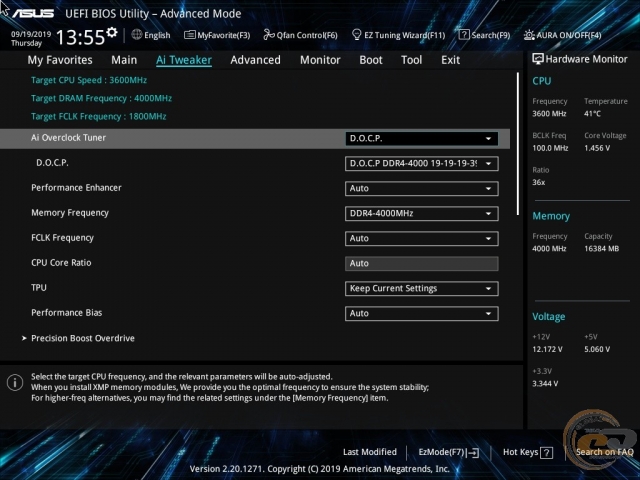Click the 13:55 clock display
This screenshot has height=480, width=640.
(80, 37)
